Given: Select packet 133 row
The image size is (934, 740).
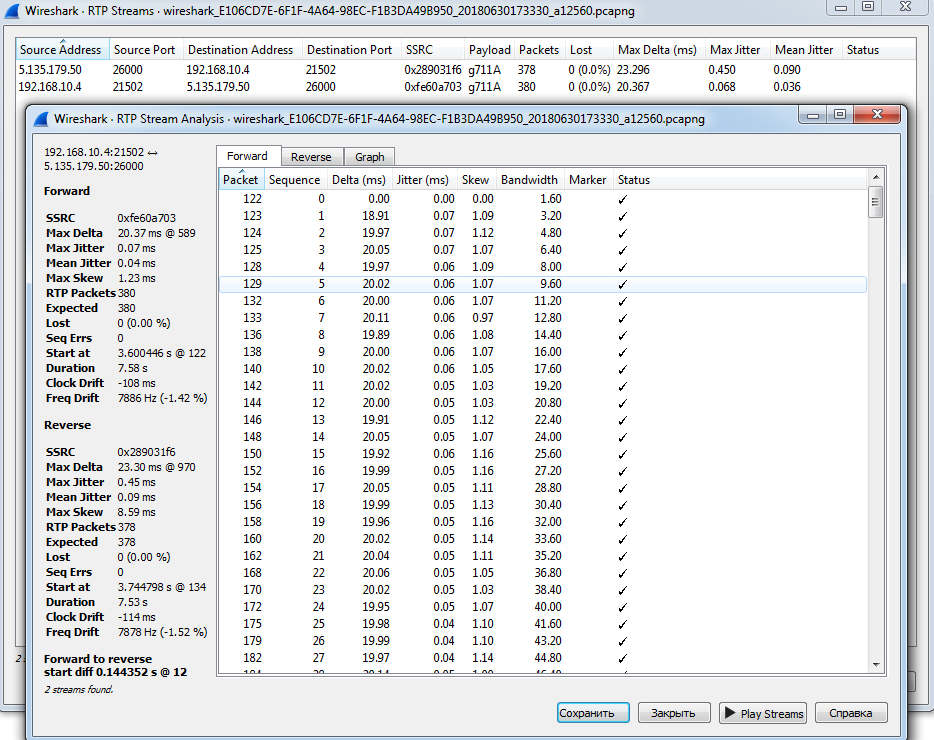Looking at the screenshot, I should [543, 318].
